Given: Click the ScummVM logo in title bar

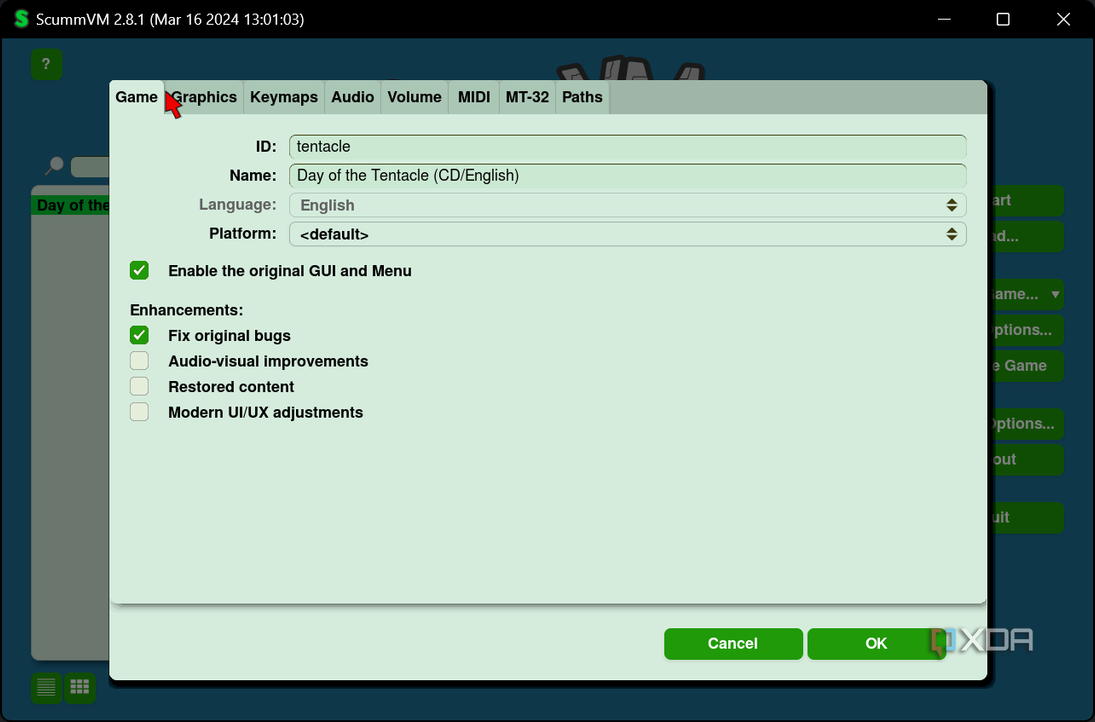Looking at the screenshot, I should [x=21, y=19].
